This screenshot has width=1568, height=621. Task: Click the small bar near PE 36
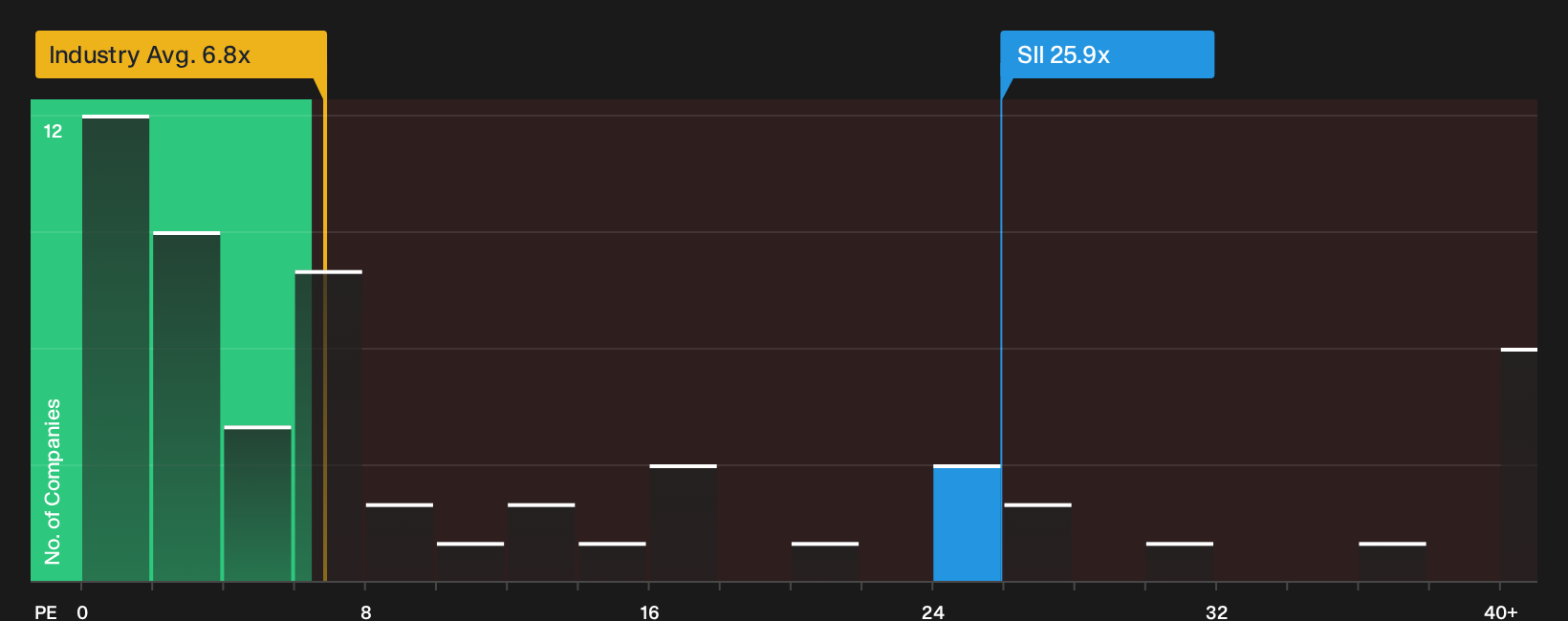[1392, 562]
